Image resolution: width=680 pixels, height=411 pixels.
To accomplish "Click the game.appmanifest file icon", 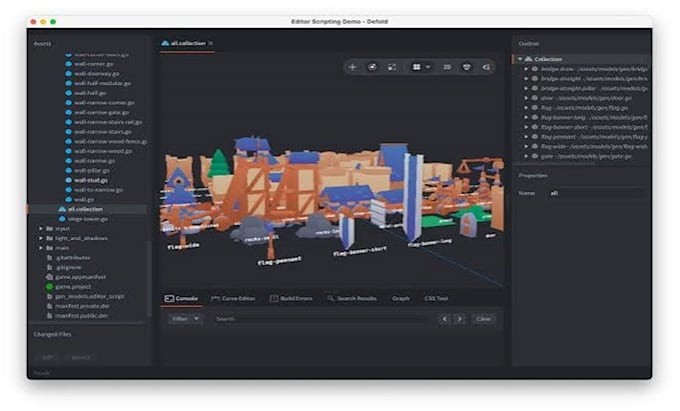I will pyautogui.click(x=49, y=277).
